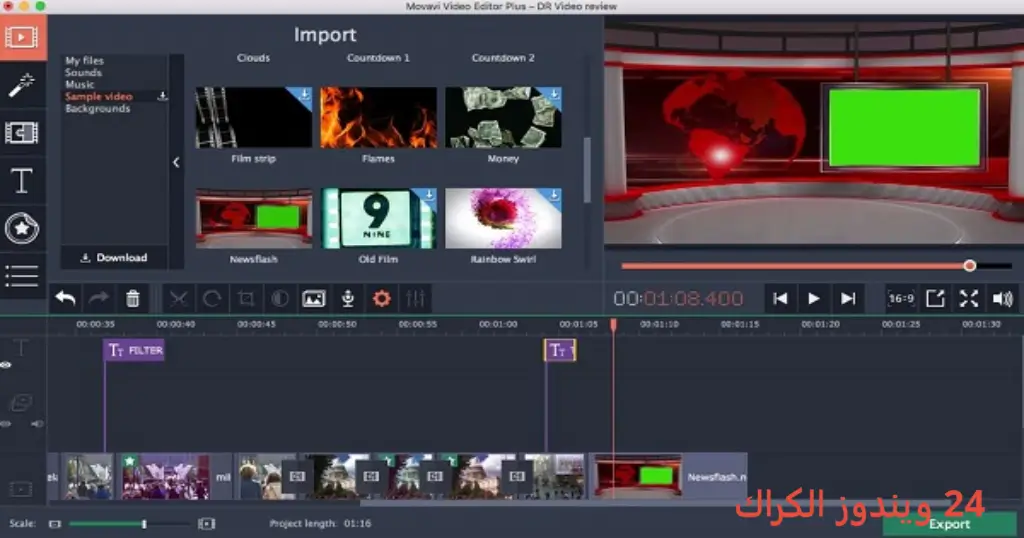Viewport: 1024px width, 538px height.
Task: Click the Export button
Action: pyautogui.click(x=950, y=524)
